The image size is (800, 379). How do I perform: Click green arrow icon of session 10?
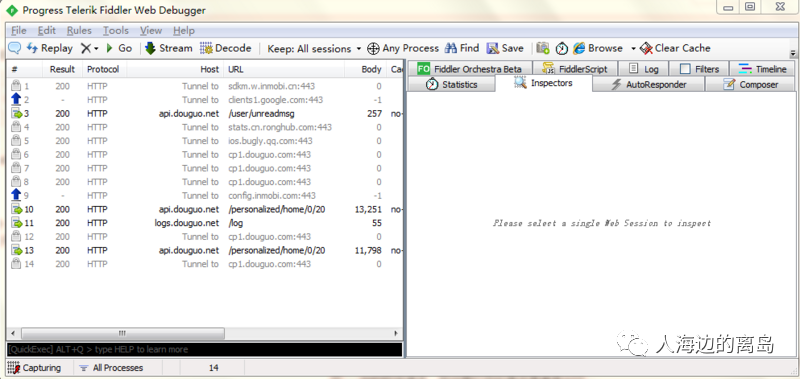point(17,210)
